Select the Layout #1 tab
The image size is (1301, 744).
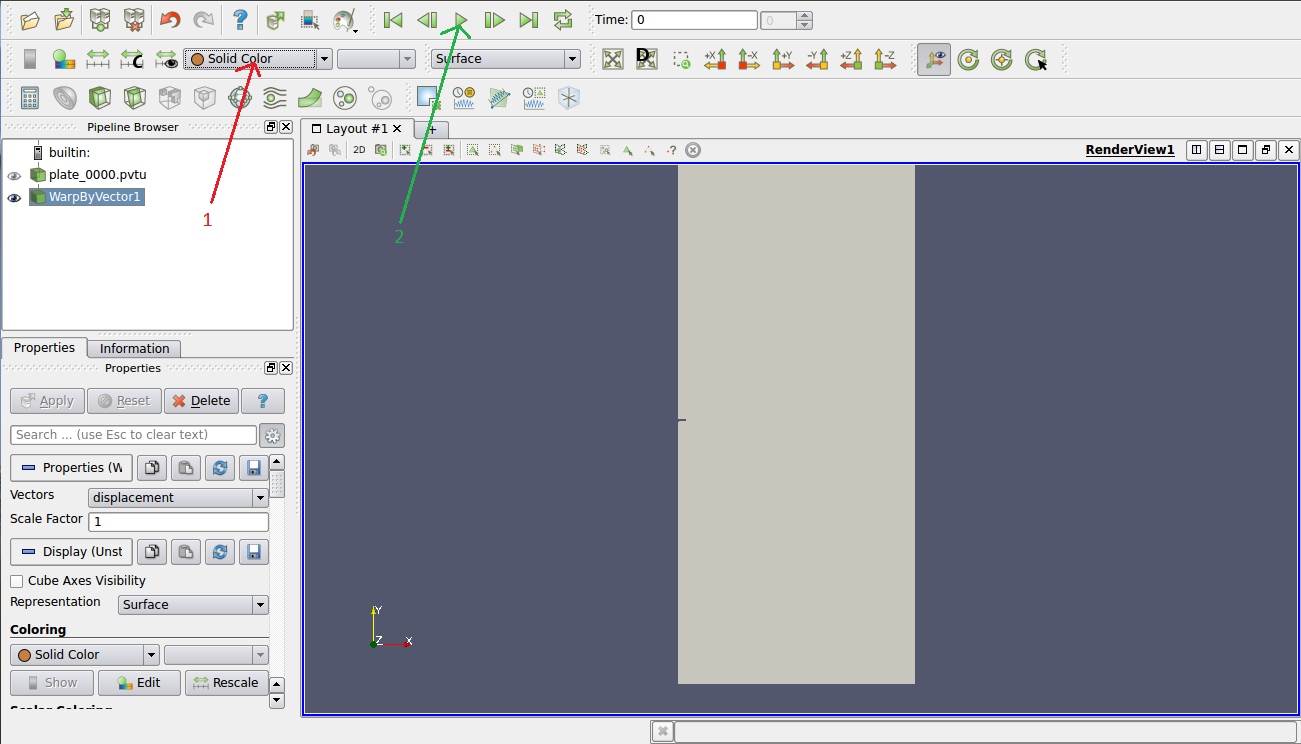[356, 128]
